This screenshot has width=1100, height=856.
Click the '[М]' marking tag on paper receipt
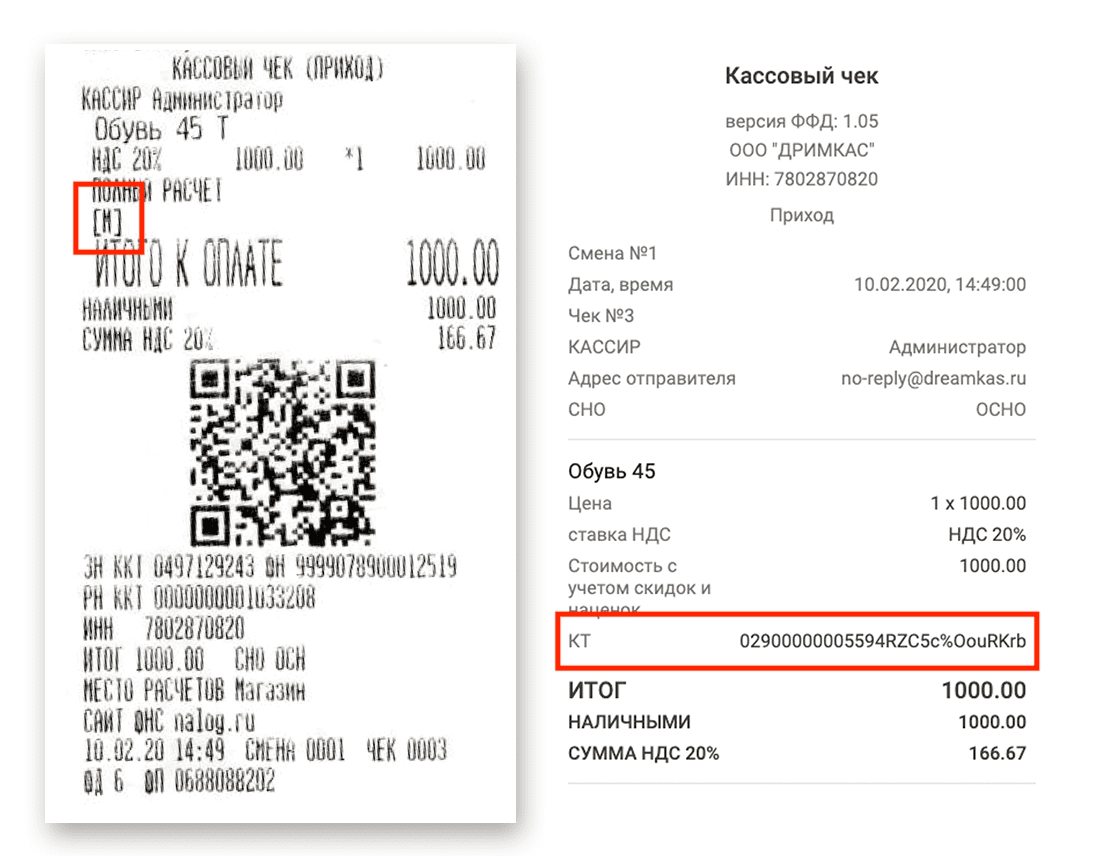pyautogui.click(x=107, y=222)
